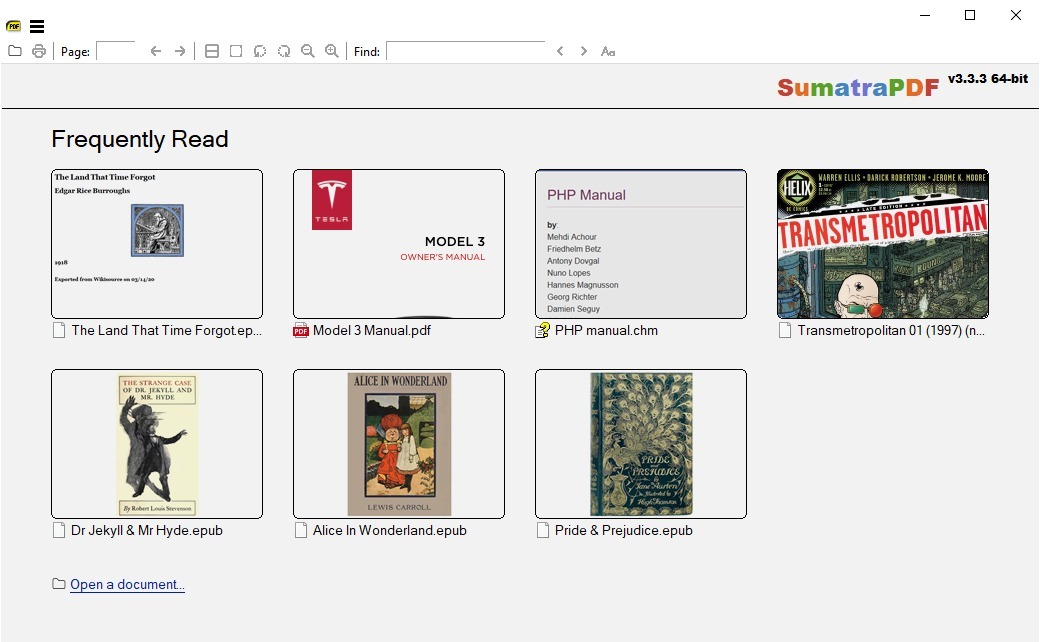The height and width of the screenshot is (642, 1040).
Task: Open the hamburger menu
Action: [x=37, y=27]
